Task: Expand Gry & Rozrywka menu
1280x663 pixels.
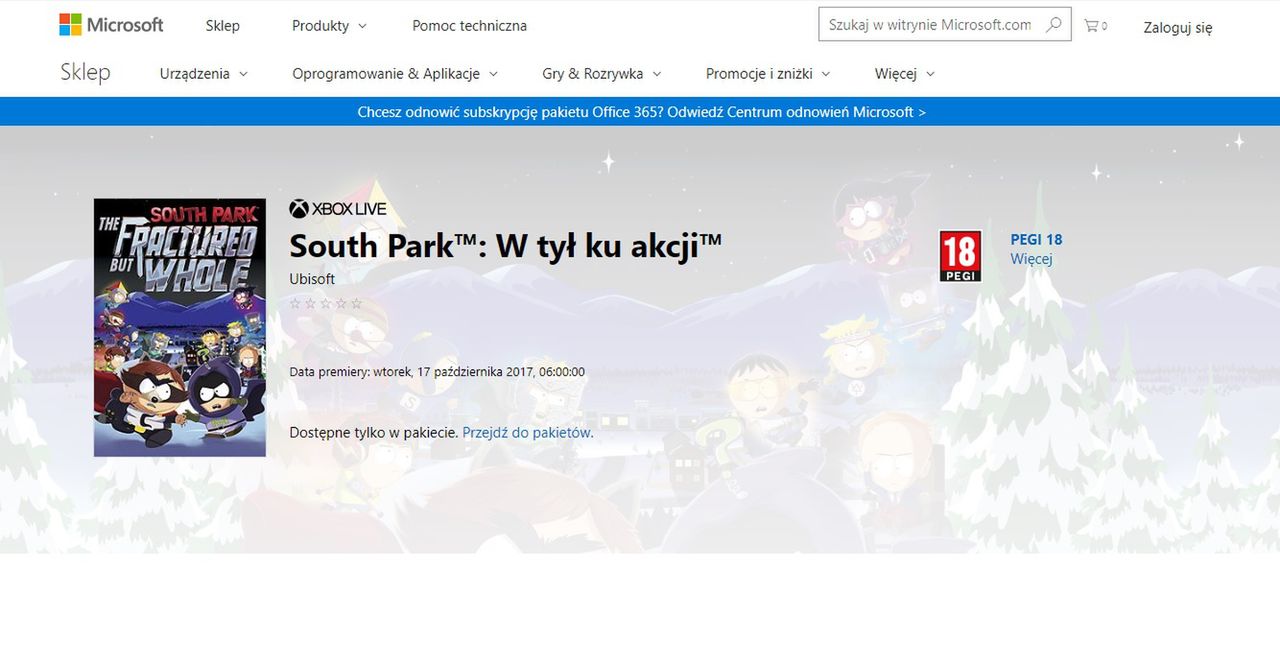Action: tap(602, 74)
